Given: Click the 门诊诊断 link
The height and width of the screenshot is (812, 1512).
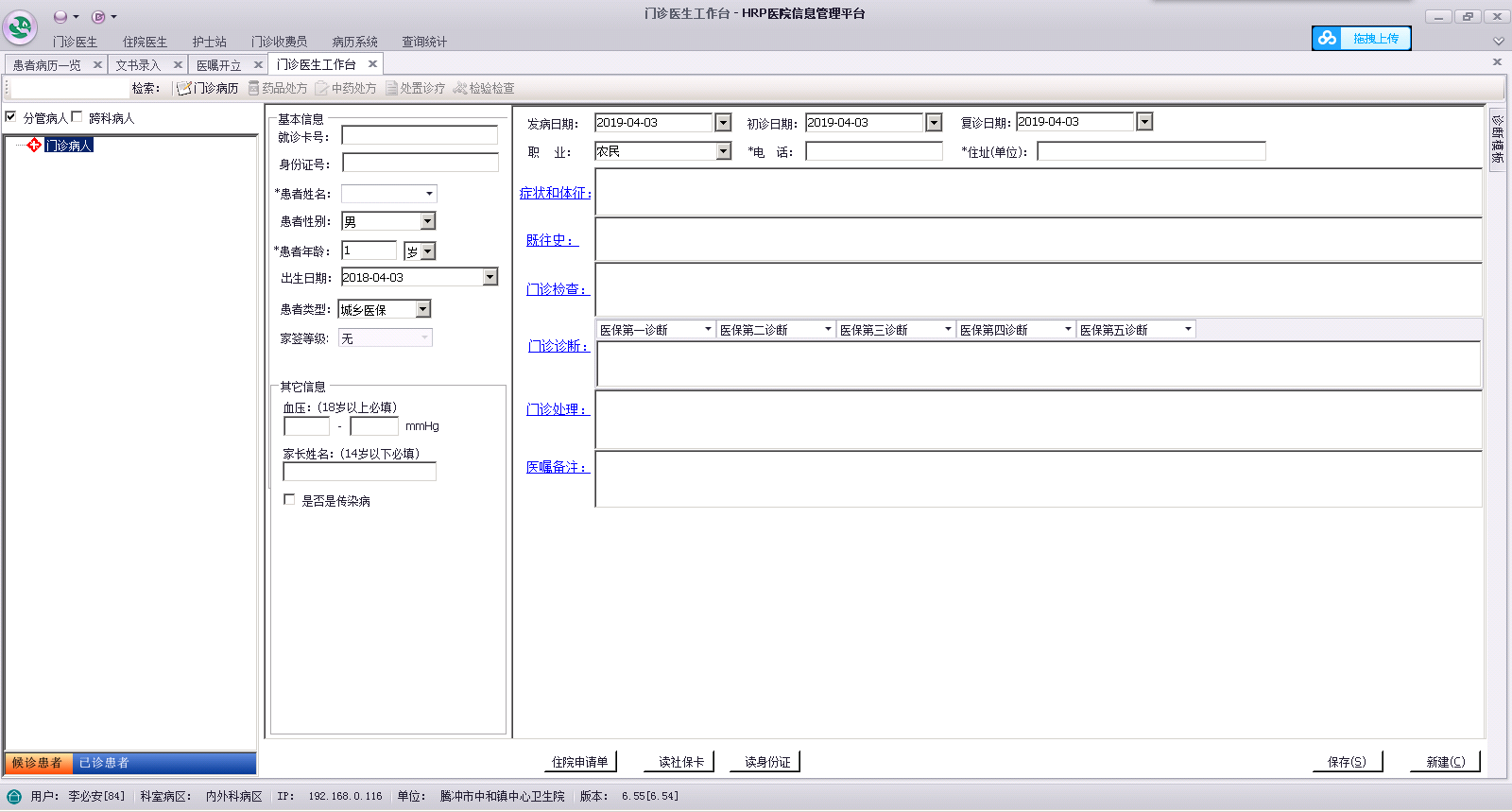Looking at the screenshot, I should [x=558, y=346].
